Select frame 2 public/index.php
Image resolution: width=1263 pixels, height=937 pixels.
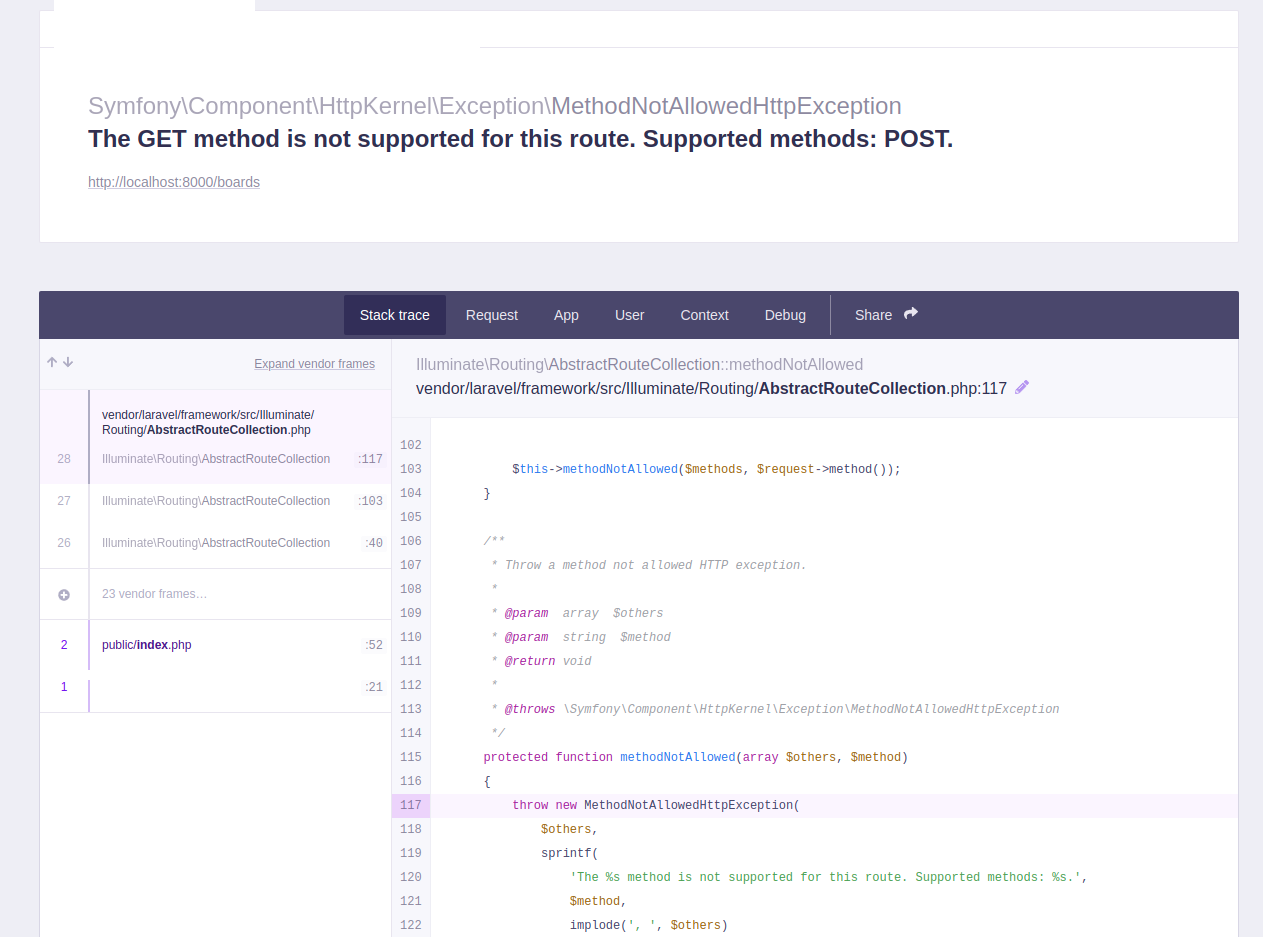[215, 645]
